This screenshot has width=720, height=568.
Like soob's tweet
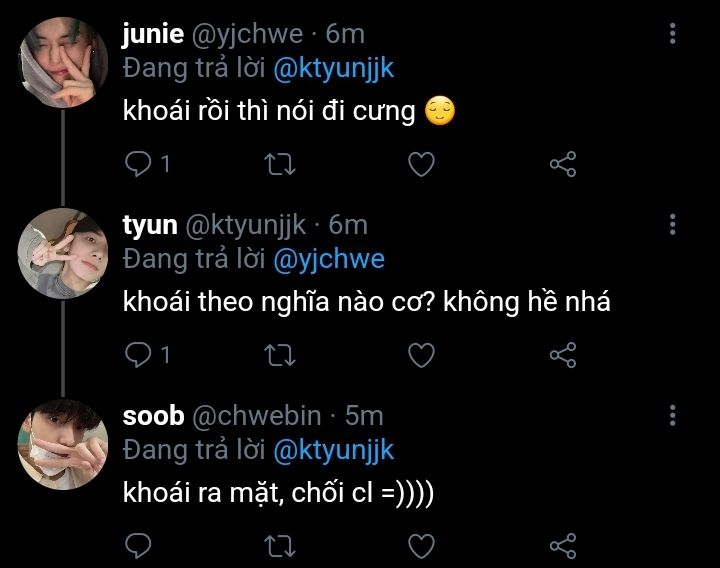point(422,545)
